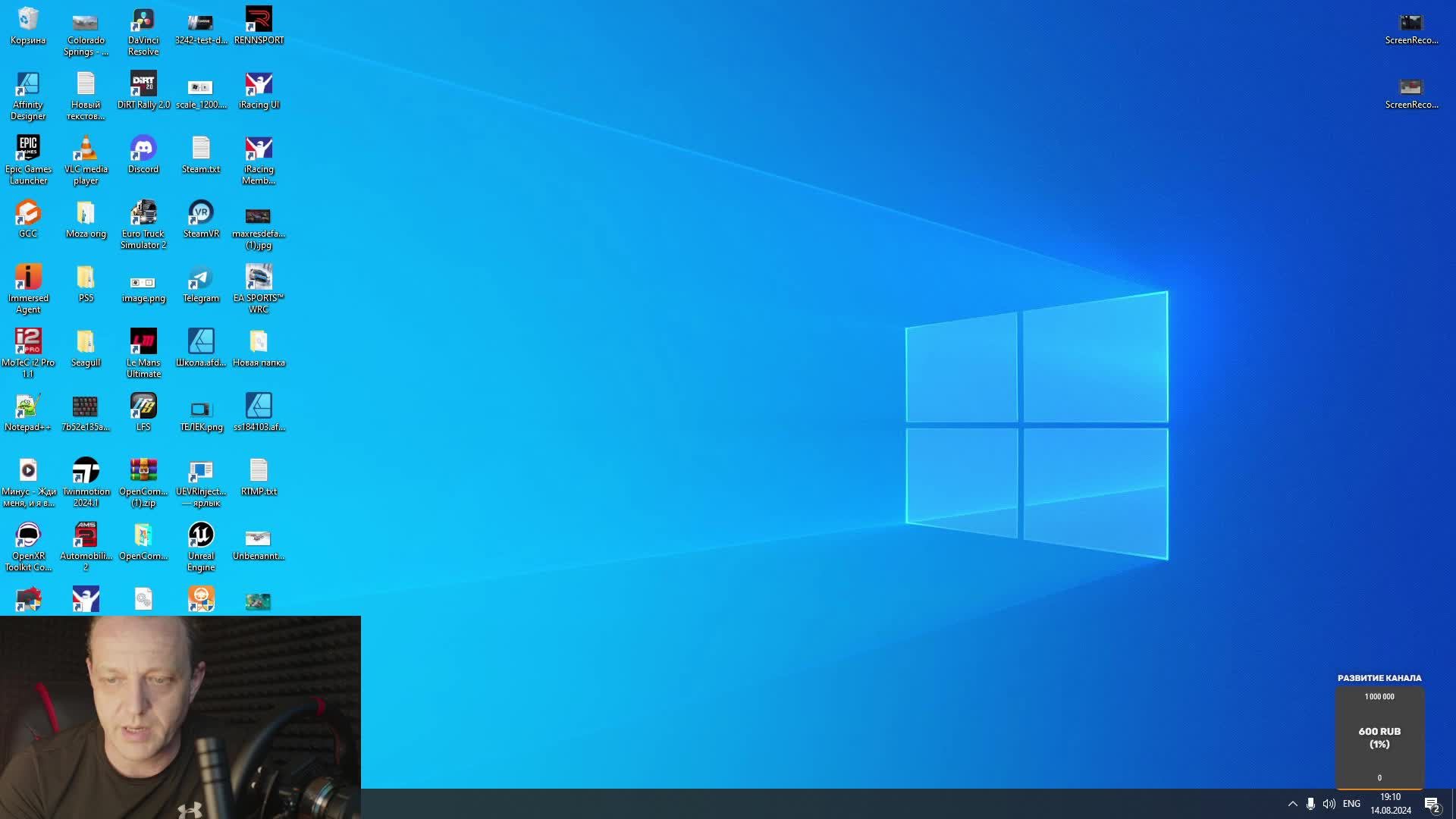Click the Le Mans Ultimate icon
Viewport: 1456px width, 819px height.
(x=143, y=343)
